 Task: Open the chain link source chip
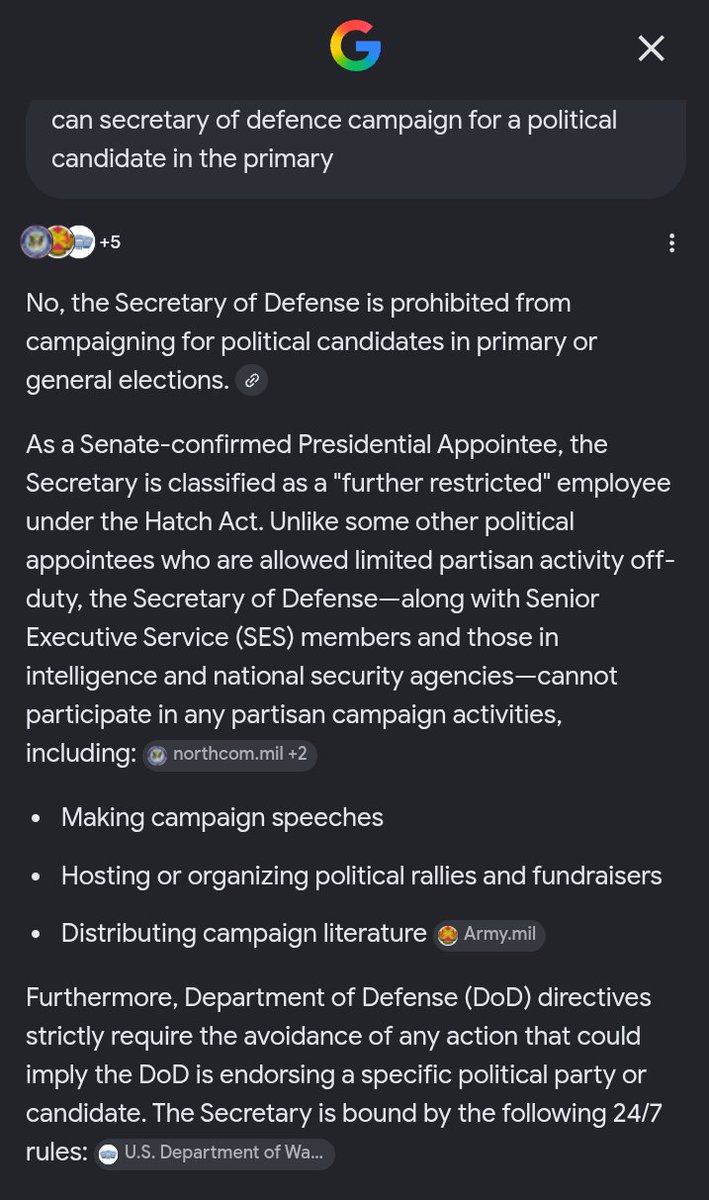[x=252, y=380]
